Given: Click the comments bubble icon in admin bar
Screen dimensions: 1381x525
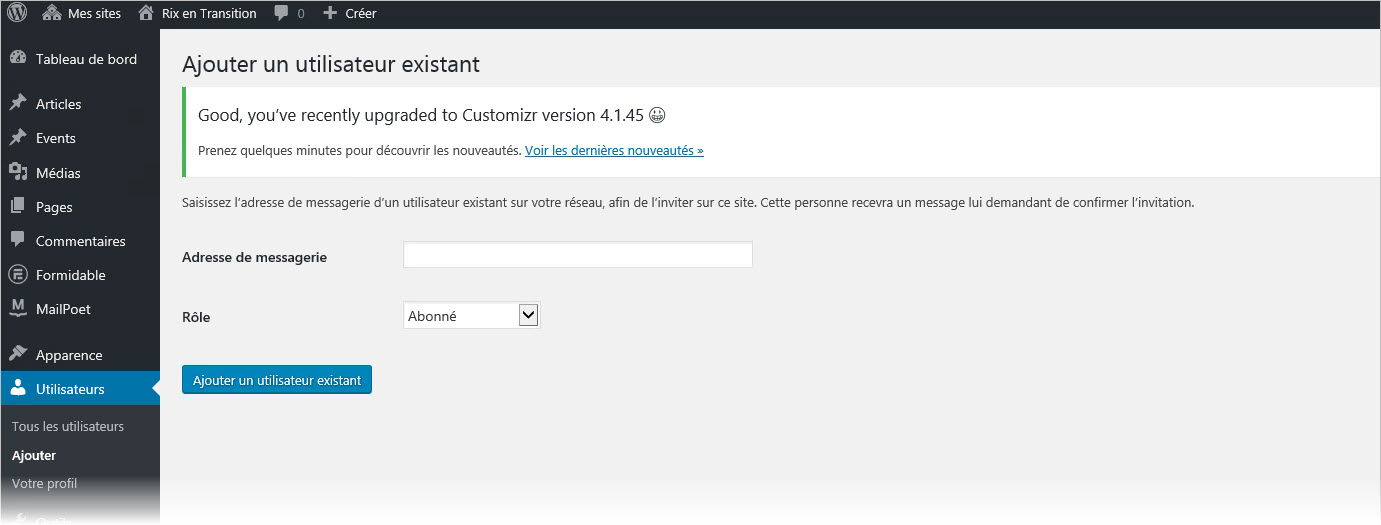Looking at the screenshot, I should point(282,13).
